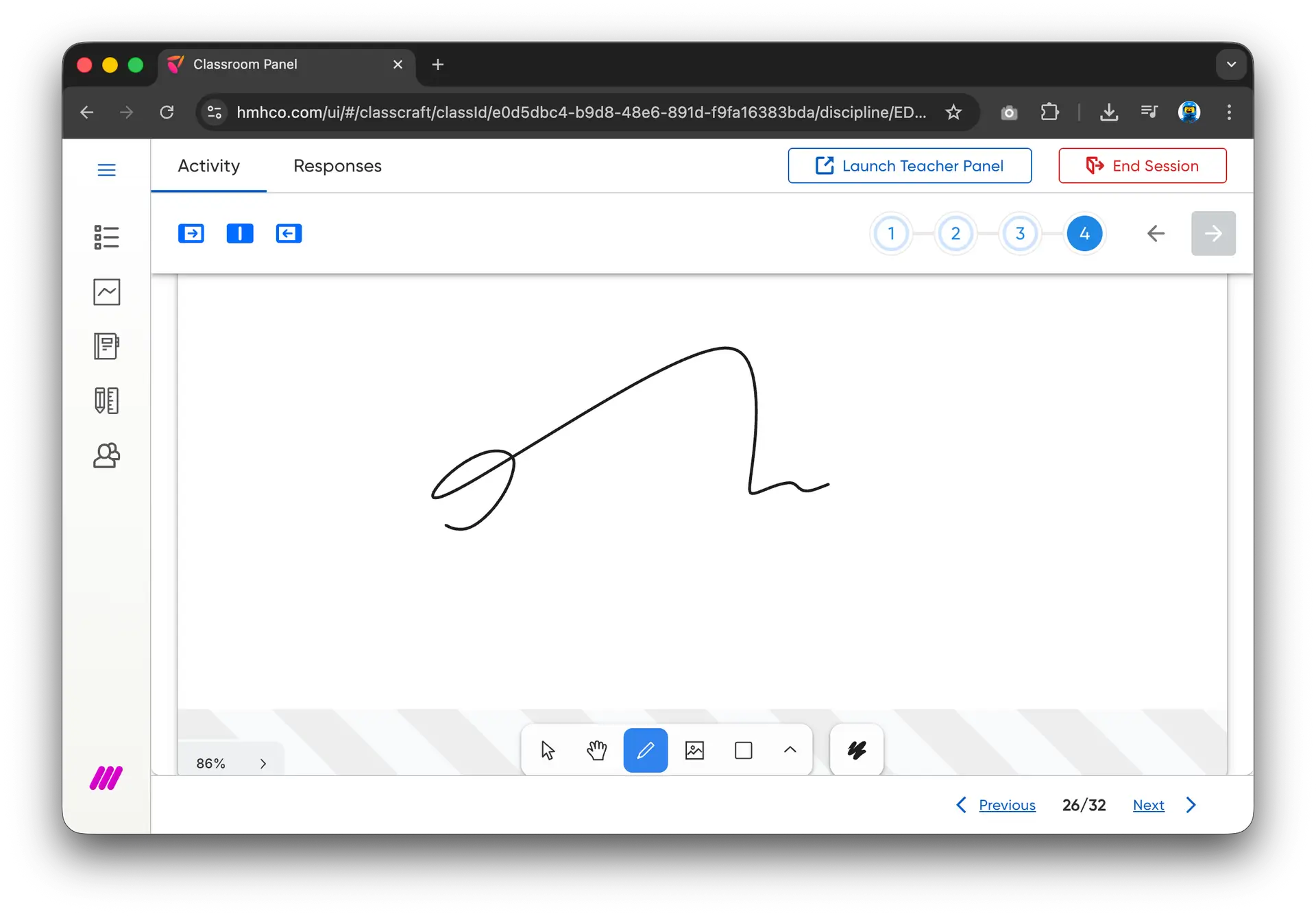This screenshot has height=916, width=1316.
Task: Switch to the Responses tab
Action: pos(337,166)
